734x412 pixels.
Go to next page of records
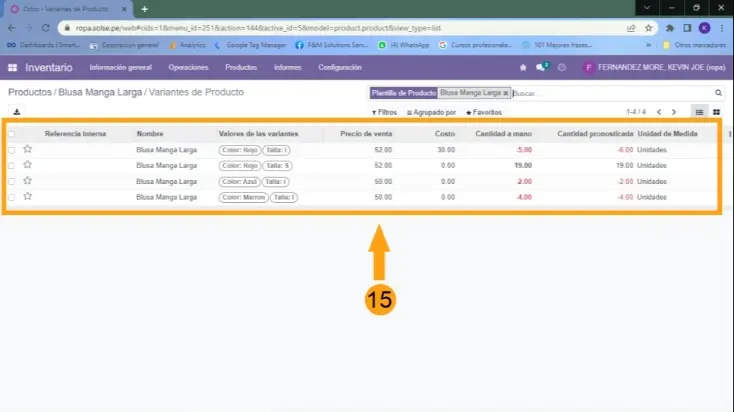click(x=674, y=112)
